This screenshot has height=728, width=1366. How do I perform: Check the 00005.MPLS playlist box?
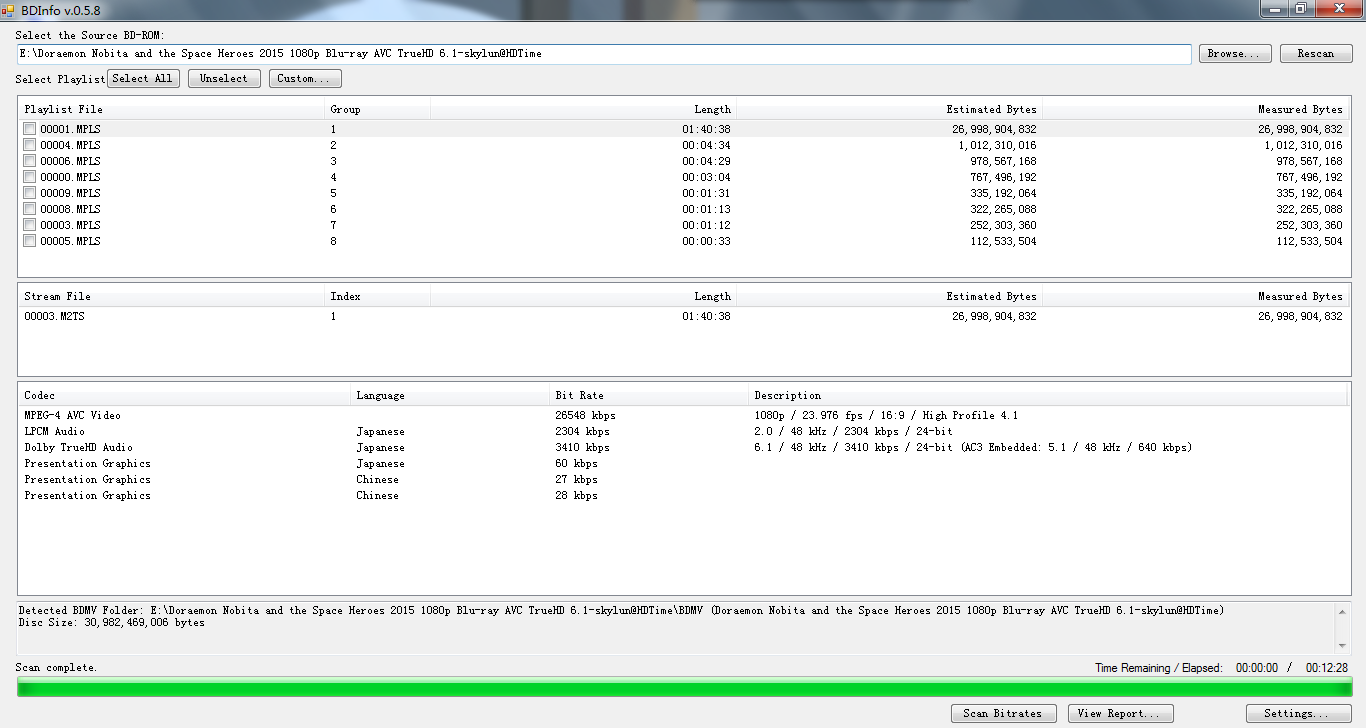(30, 241)
